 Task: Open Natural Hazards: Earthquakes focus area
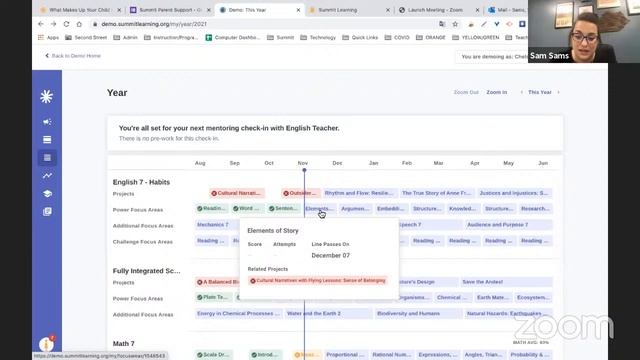pos(508,313)
